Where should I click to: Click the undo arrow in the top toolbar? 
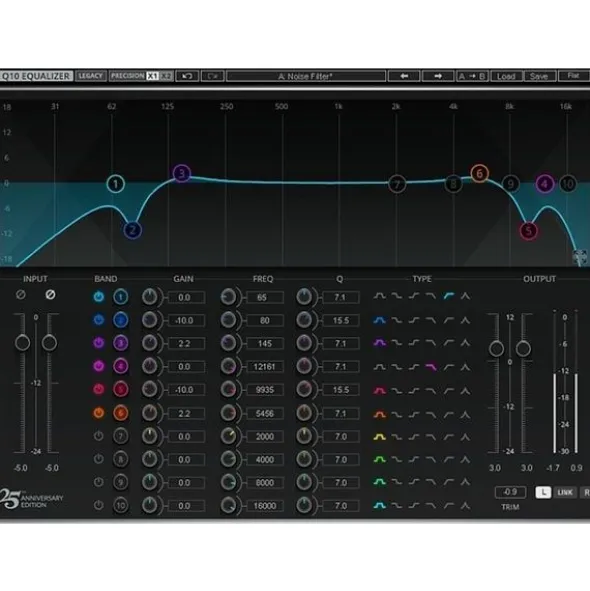point(187,76)
